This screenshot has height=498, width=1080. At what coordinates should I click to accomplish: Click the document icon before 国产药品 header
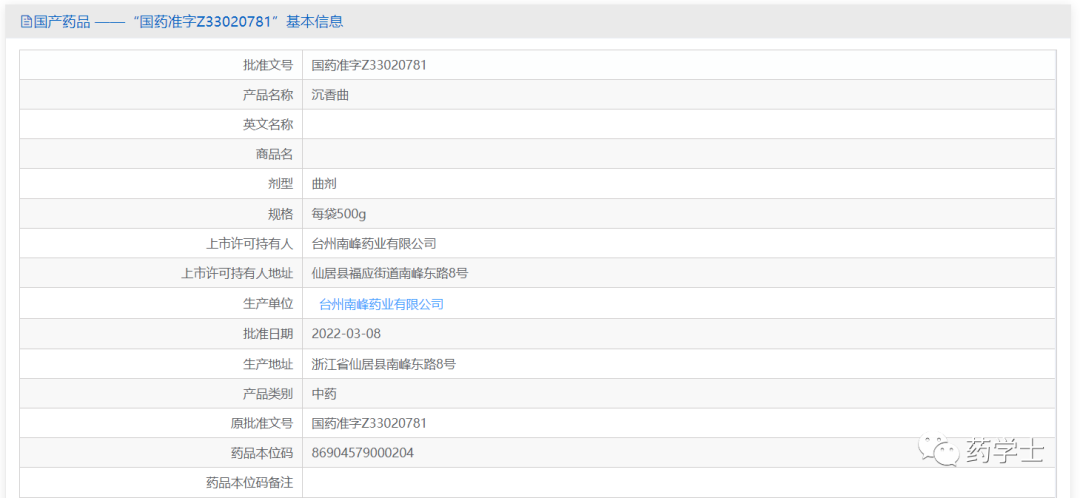pos(26,22)
